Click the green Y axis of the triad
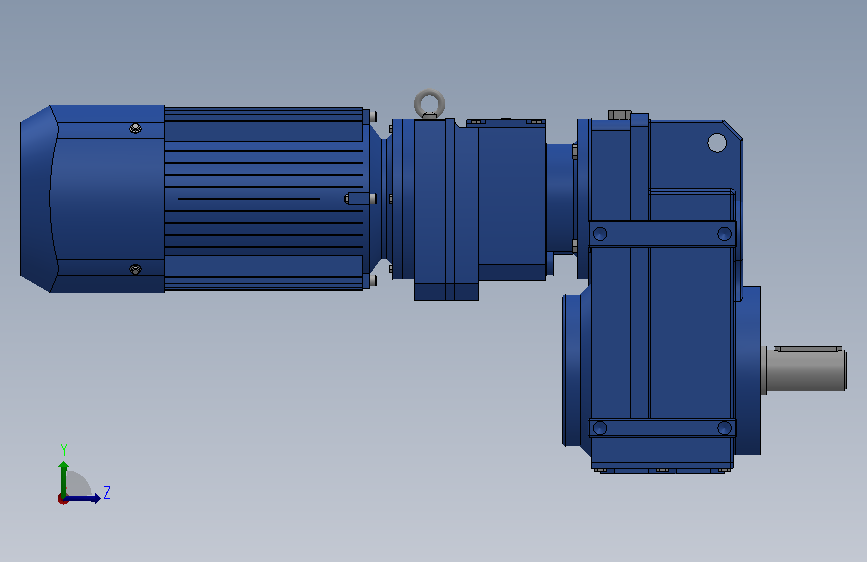This screenshot has height=562, width=867. coord(63,478)
